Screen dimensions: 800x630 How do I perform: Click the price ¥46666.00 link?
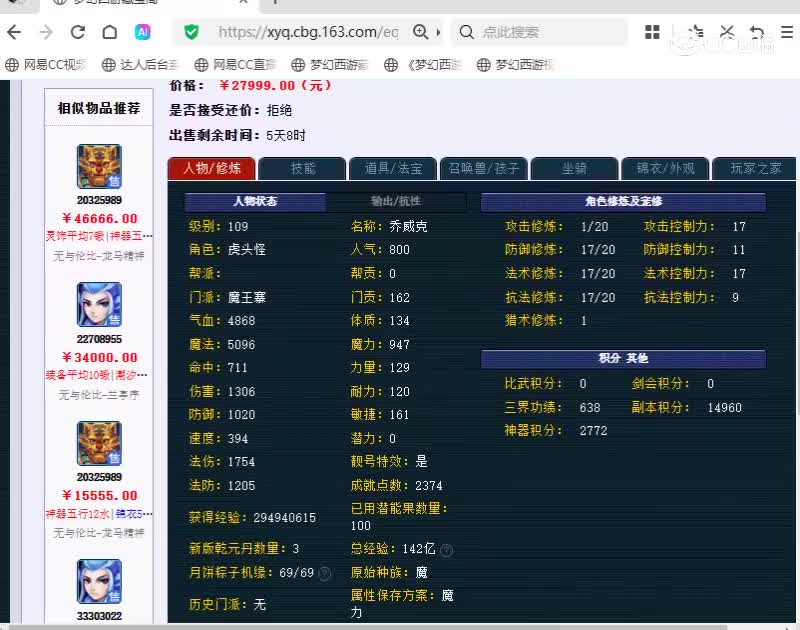99,219
